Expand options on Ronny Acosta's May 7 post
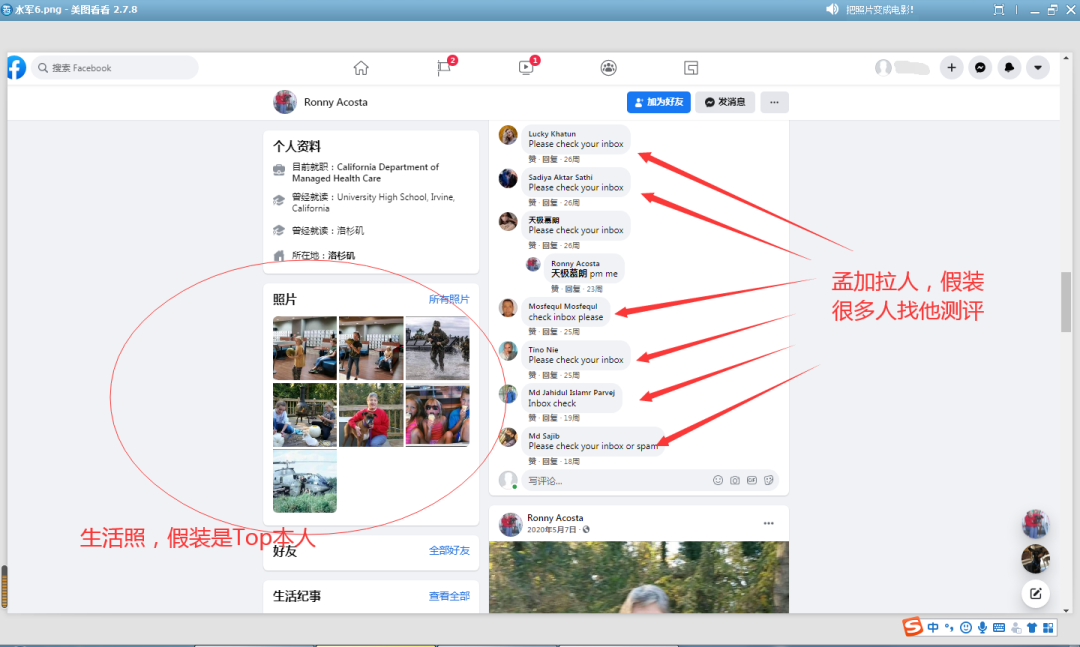Image resolution: width=1080 pixels, height=647 pixels. click(768, 522)
